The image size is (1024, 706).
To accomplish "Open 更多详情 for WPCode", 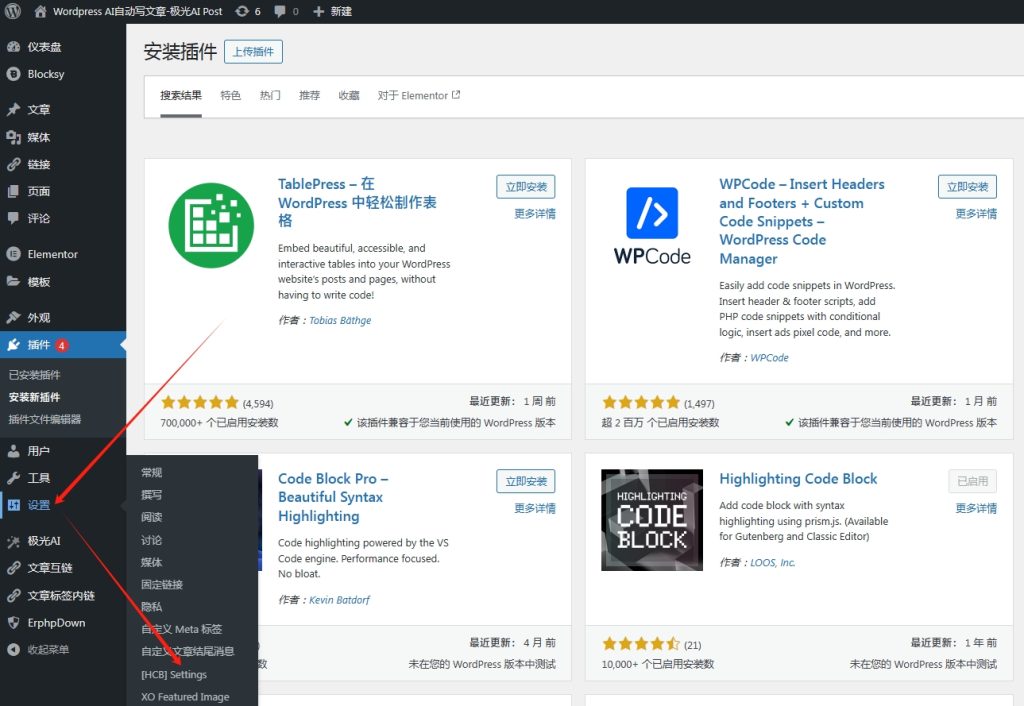I will (x=976, y=214).
